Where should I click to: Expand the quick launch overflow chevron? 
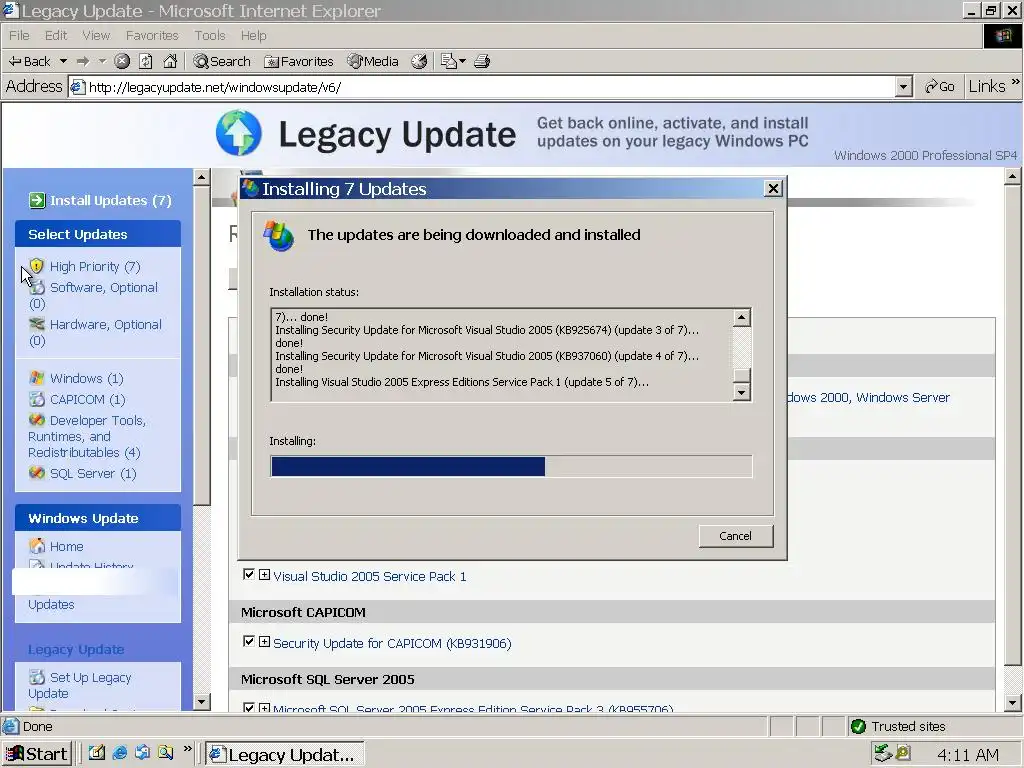point(188,748)
